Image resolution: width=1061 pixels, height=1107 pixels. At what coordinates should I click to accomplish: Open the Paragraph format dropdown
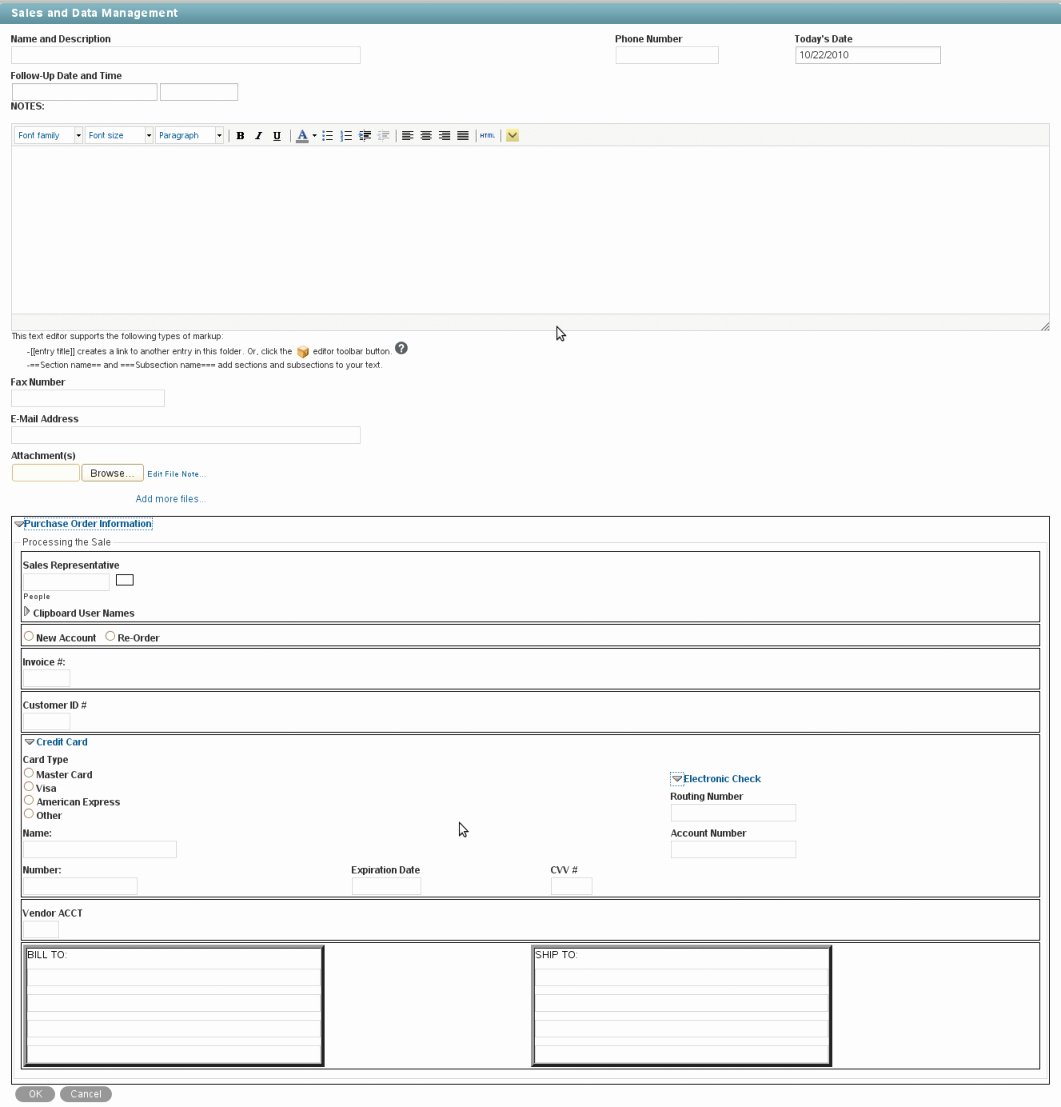pos(189,136)
